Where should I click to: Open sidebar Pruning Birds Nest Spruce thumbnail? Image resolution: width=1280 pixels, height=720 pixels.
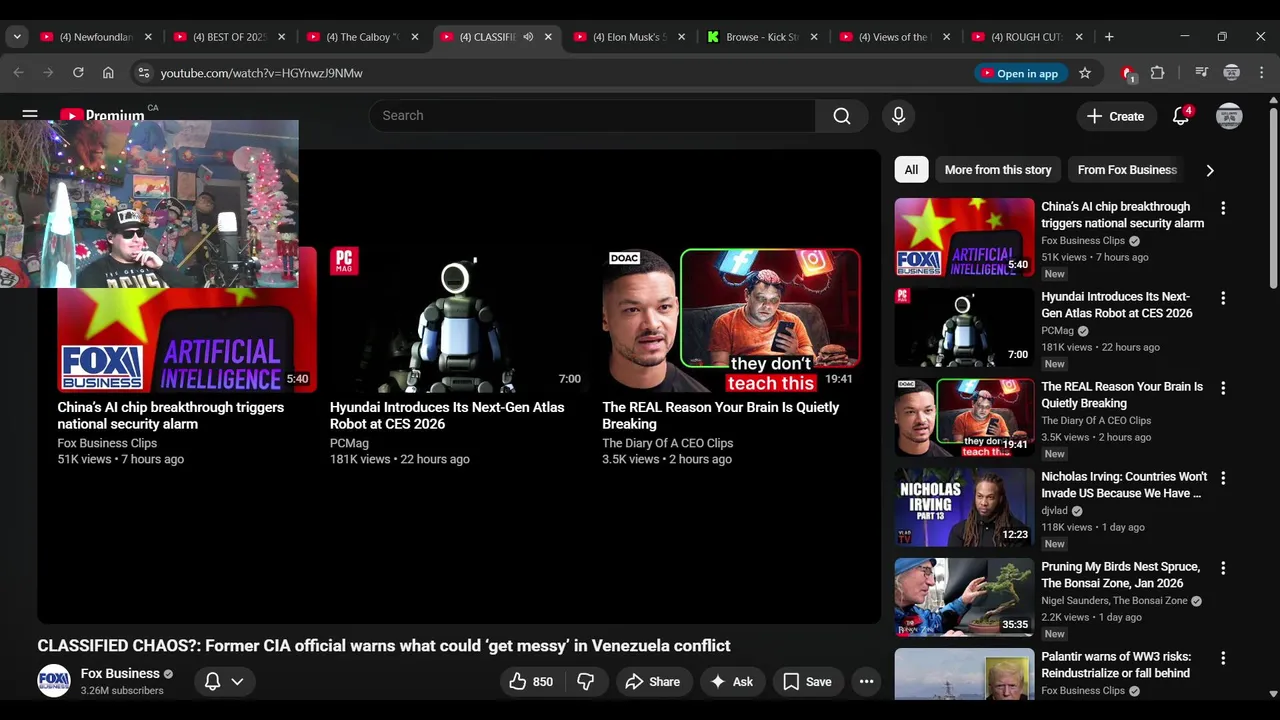964,597
